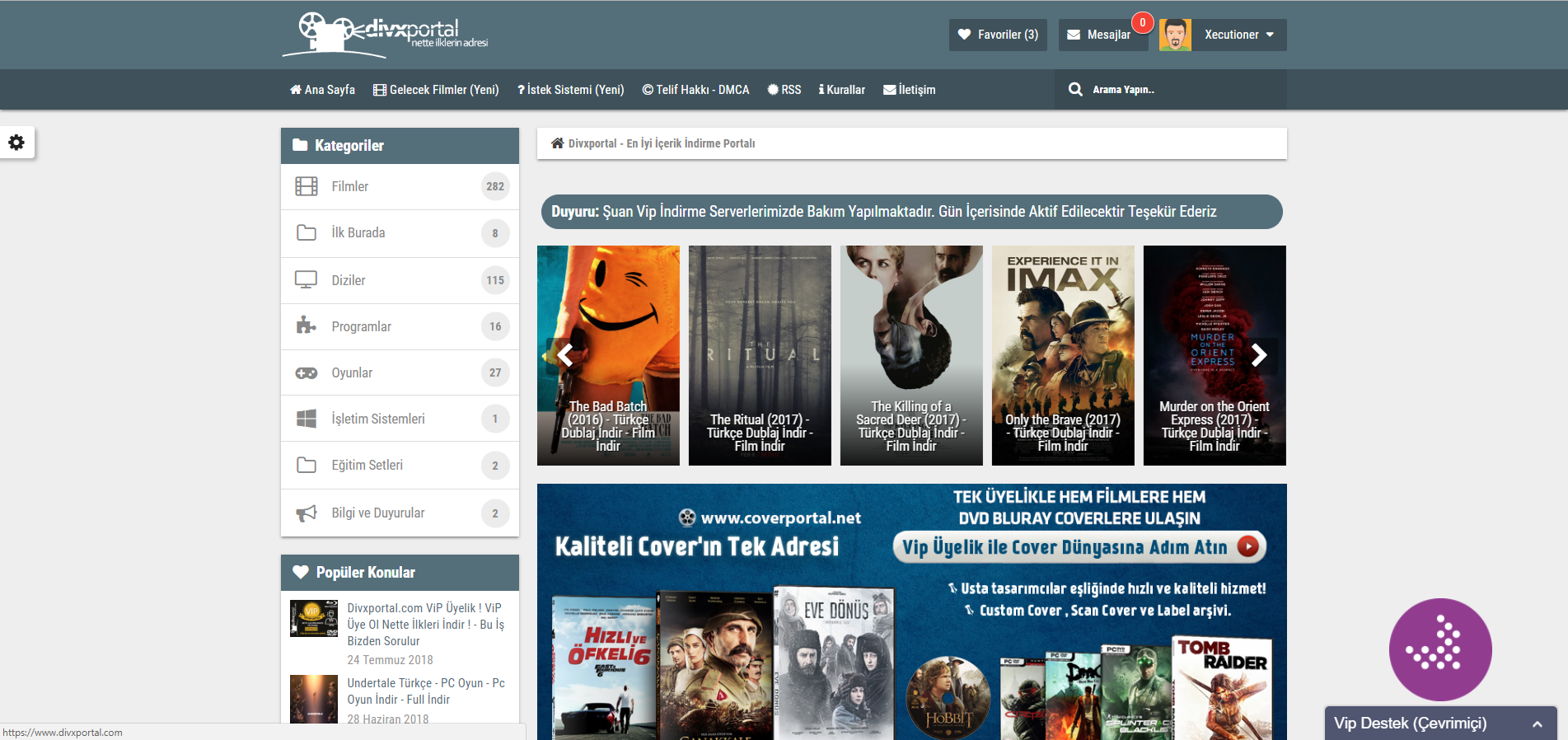
Task: Click the user avatar picture
Action: (x=1175, y=35)
